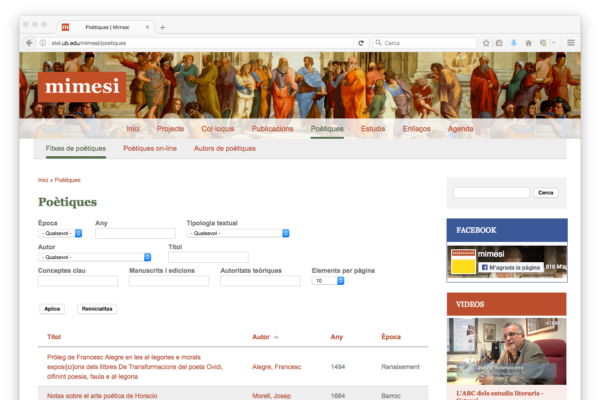Click the Conceptes clau input field
The image size is (600, 400).
77,281
